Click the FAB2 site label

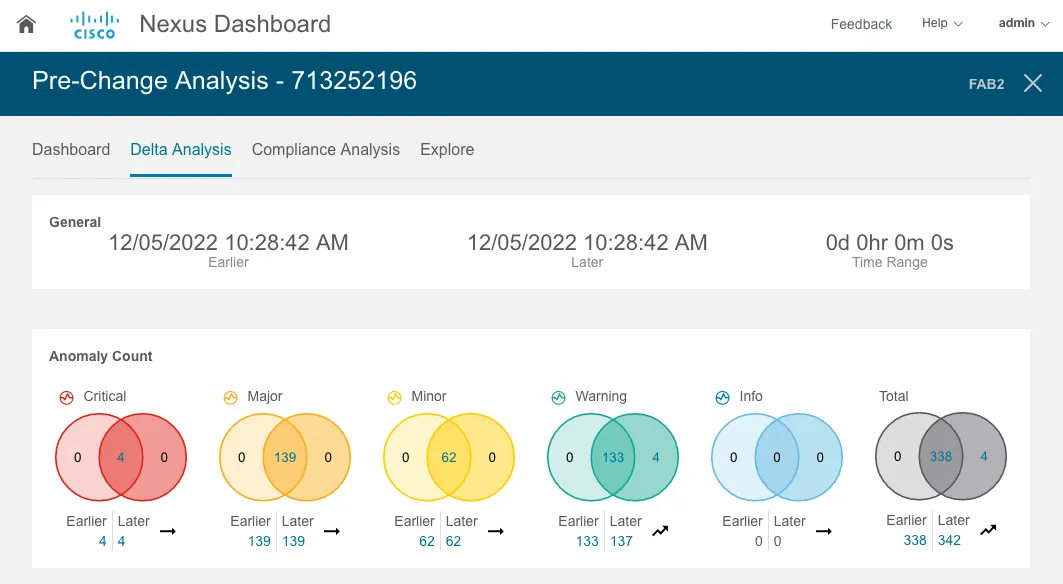click(x=986, y=84)
